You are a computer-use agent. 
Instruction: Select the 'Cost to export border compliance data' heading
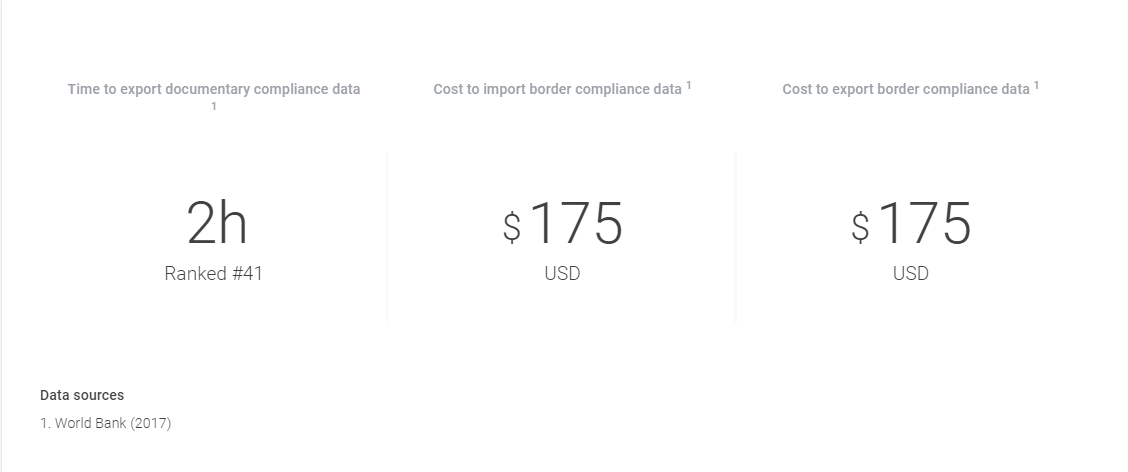tap(905, 89)
